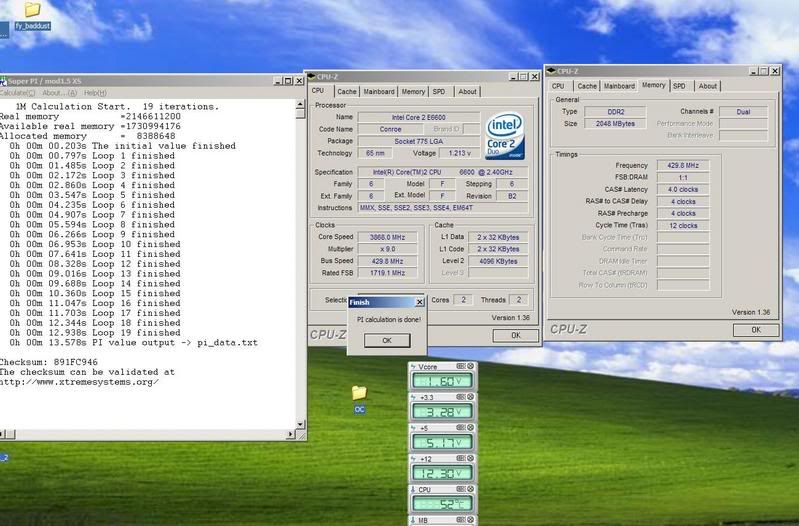The height and width of the screenshot is (526, 799).
Task: Click the FSB:DRAM value '1:1'
Action: click(x=683, y=177)
